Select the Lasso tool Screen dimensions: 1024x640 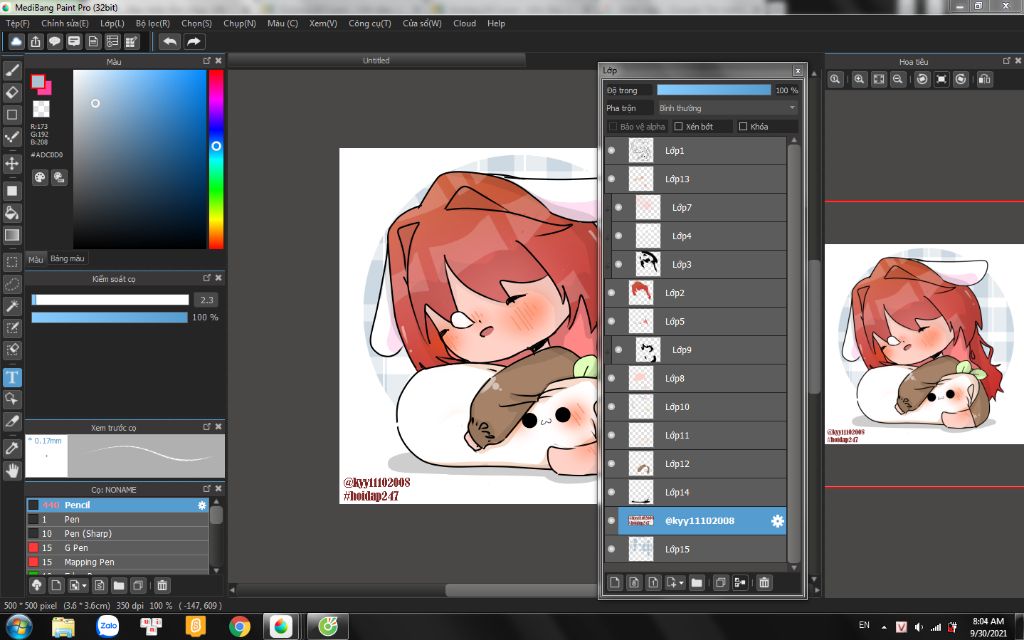point(12,285)
